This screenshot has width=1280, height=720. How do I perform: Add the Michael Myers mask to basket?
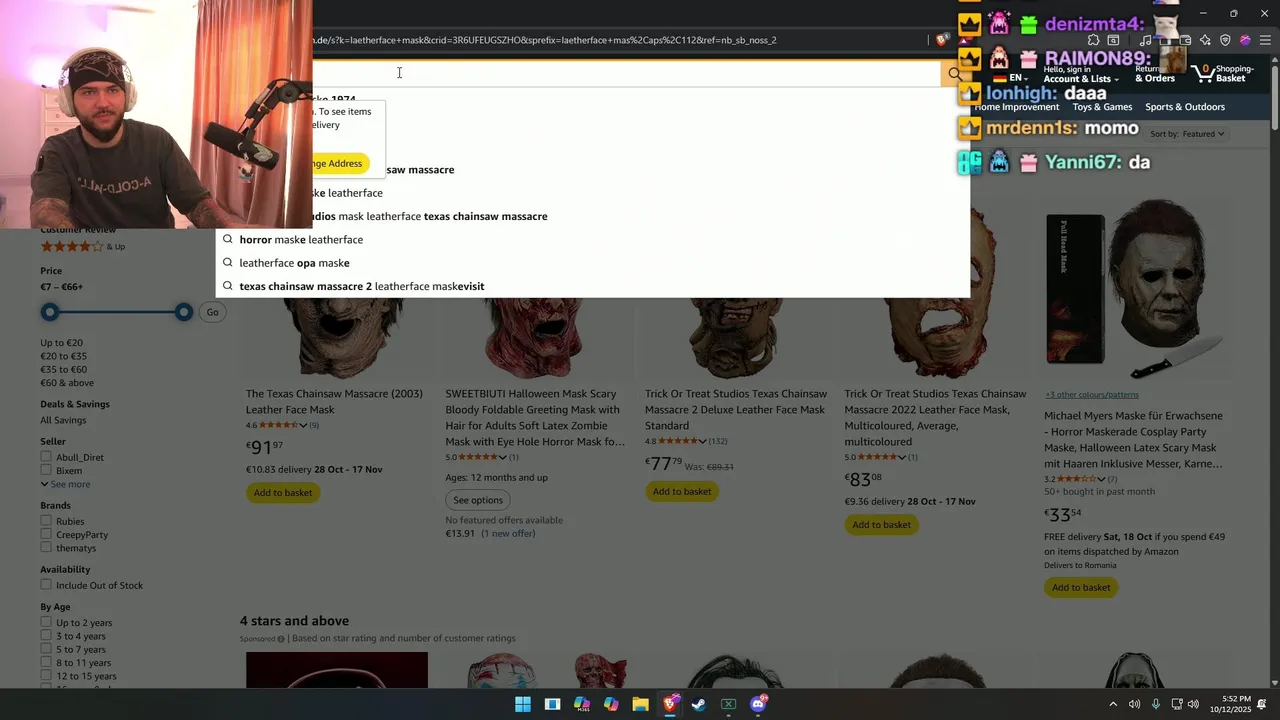click(1081, 587)
